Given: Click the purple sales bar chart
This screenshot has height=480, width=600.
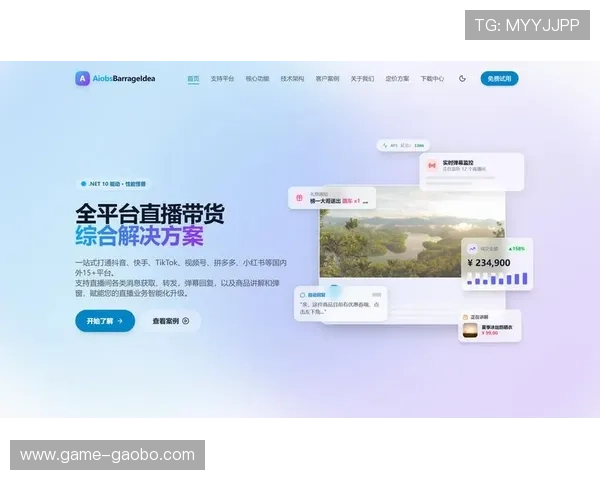Looking at the screenshot, I should tap(497, 278).
